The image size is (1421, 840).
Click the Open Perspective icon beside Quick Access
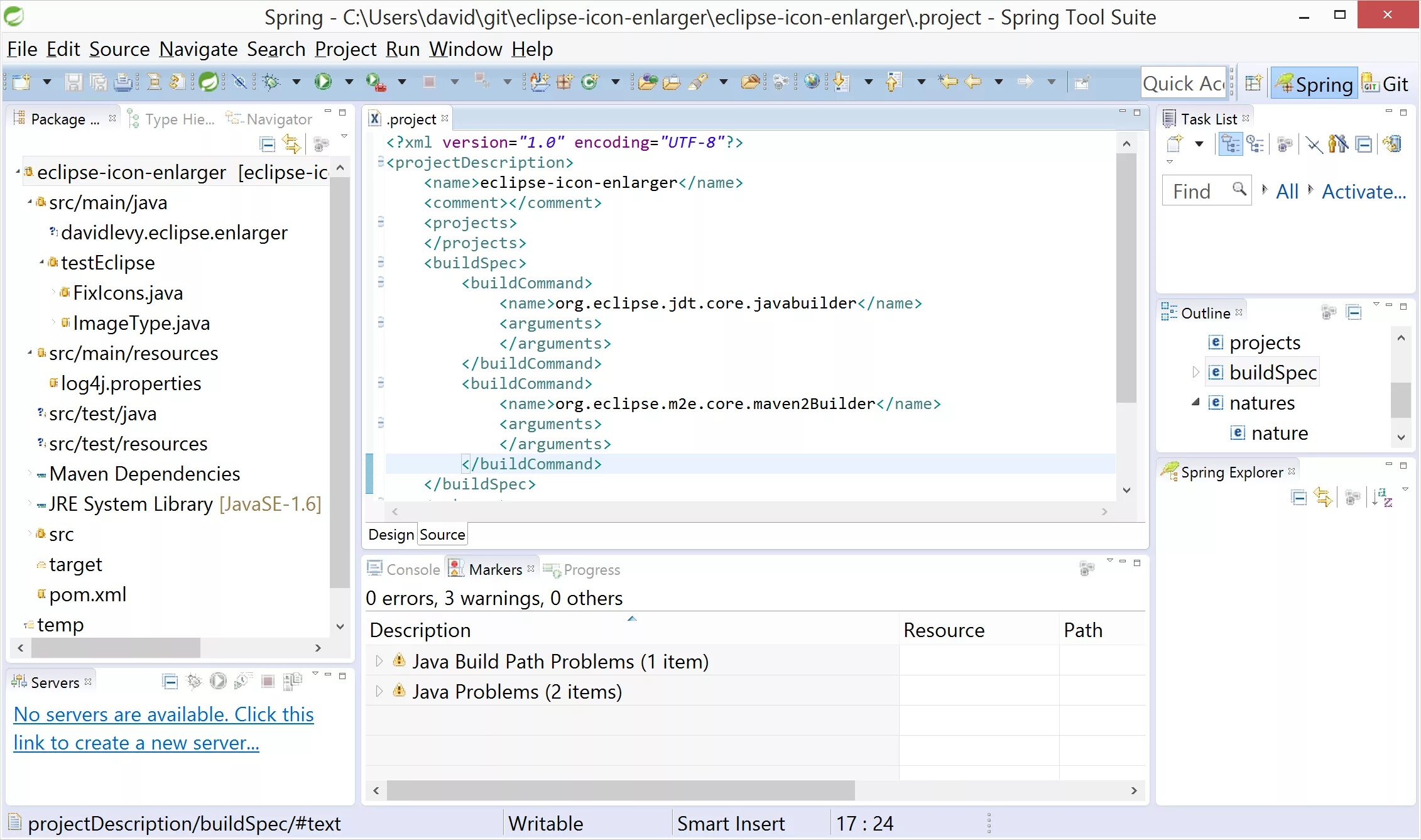[x=1253, y=83]
